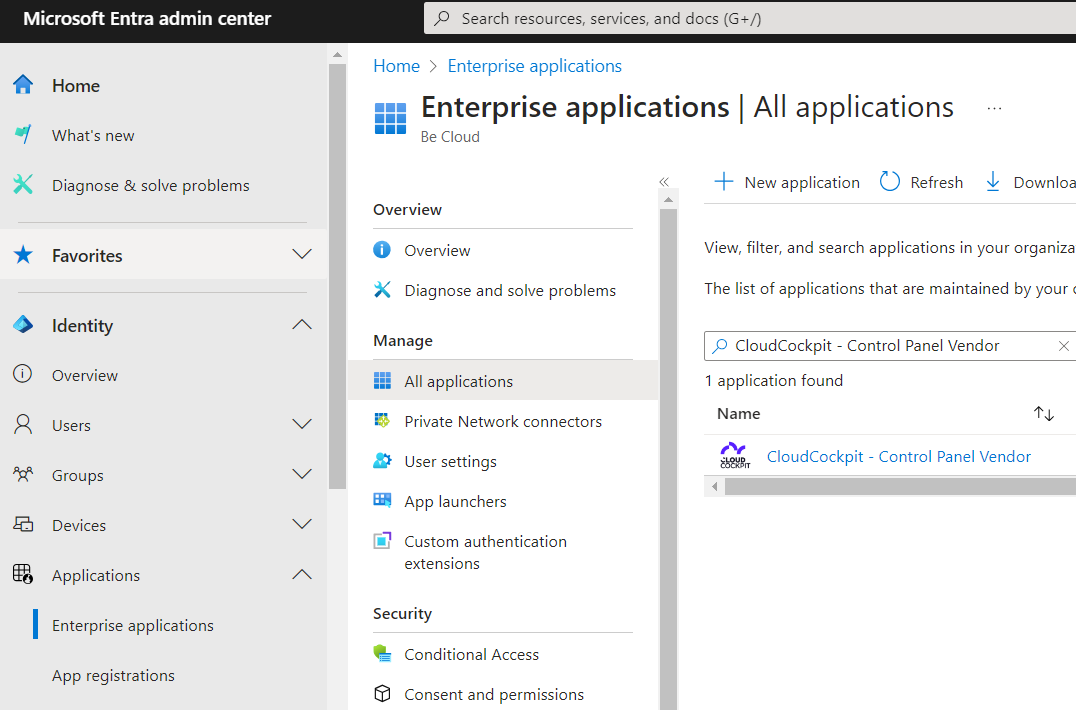Expand the Favorites section chevron
Viewport: 1076px width, 710px height.
[x=302, y=255]
